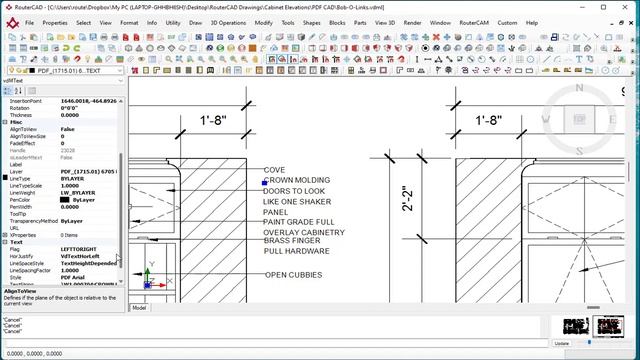Select the blue Text T tool

tap(579, 59)
